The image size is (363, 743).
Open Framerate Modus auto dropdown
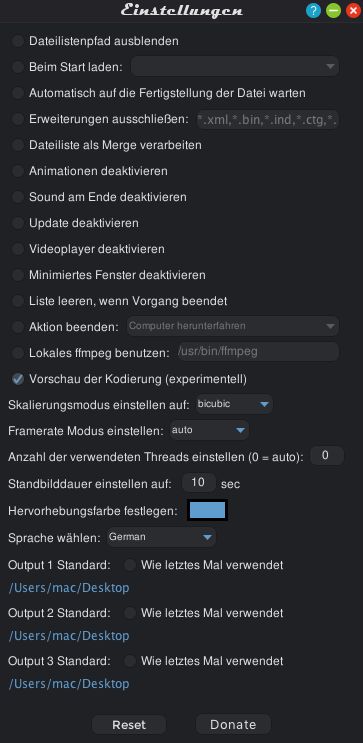[209, 430]
